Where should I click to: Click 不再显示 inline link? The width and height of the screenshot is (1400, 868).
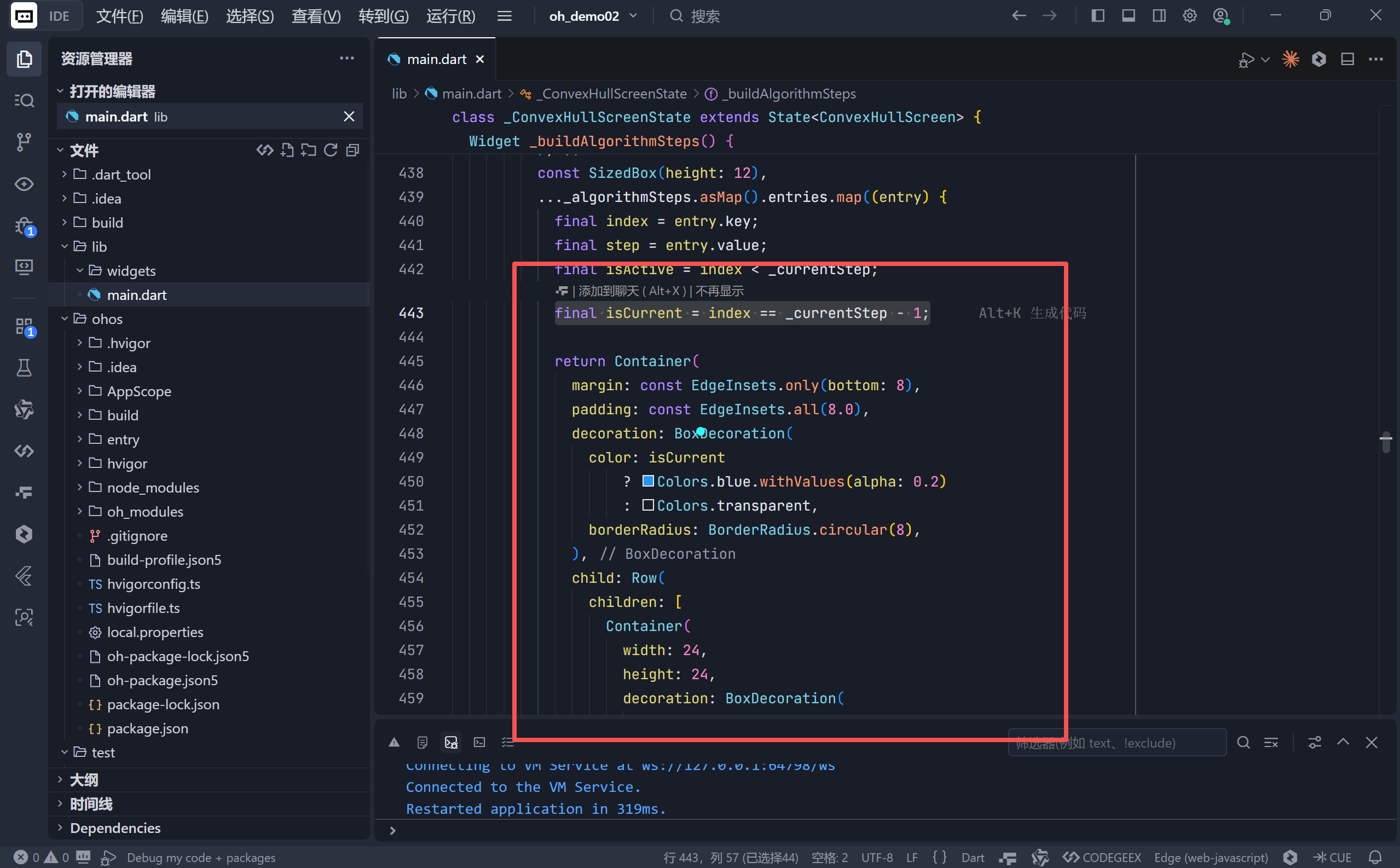(719, 291)
